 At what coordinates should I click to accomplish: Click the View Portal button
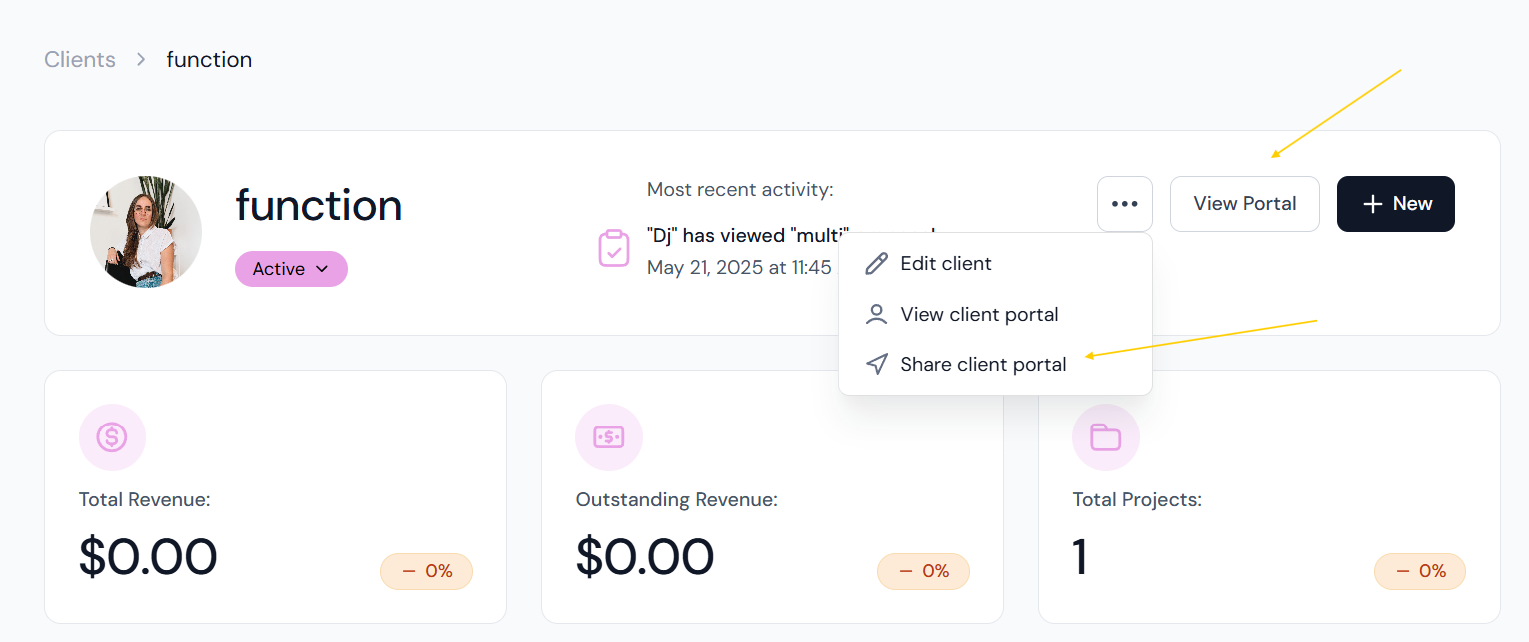(1245, 204)
